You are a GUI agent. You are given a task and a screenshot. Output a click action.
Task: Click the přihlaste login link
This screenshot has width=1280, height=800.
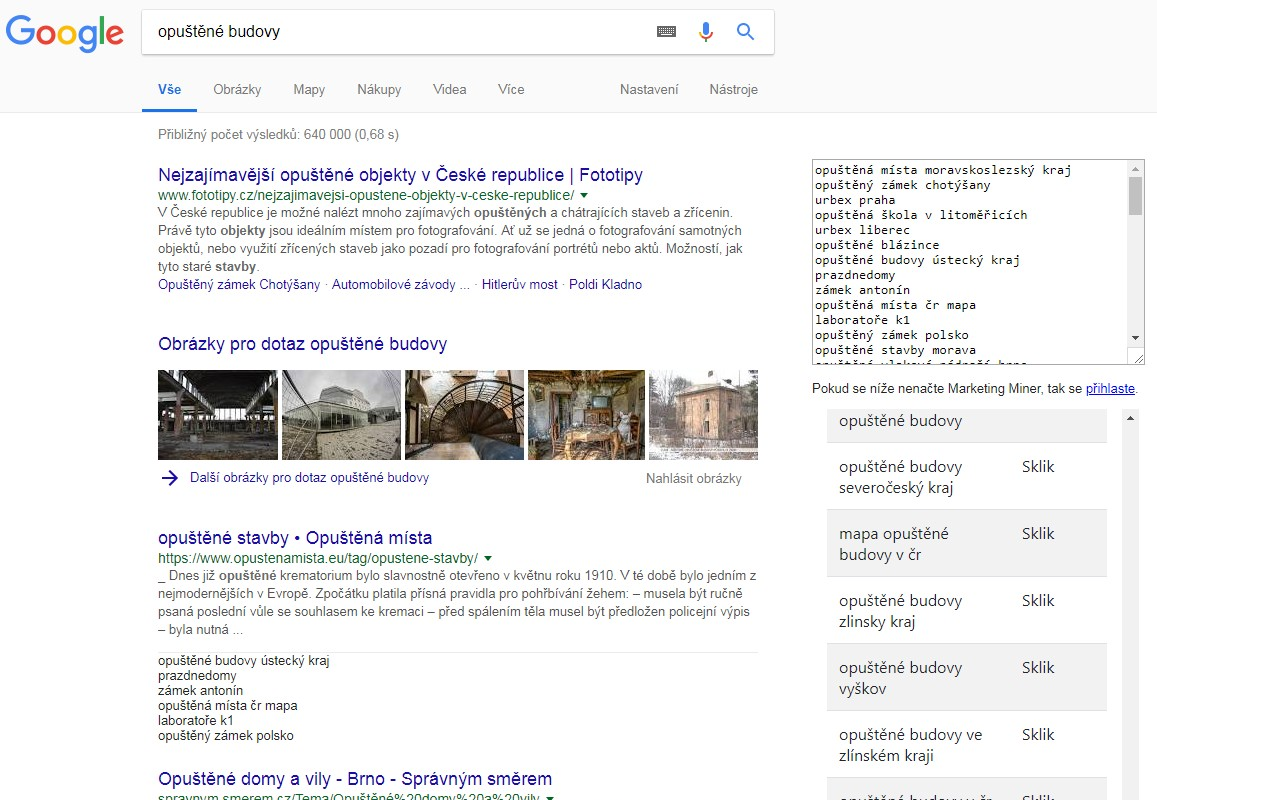[1110, 388]
